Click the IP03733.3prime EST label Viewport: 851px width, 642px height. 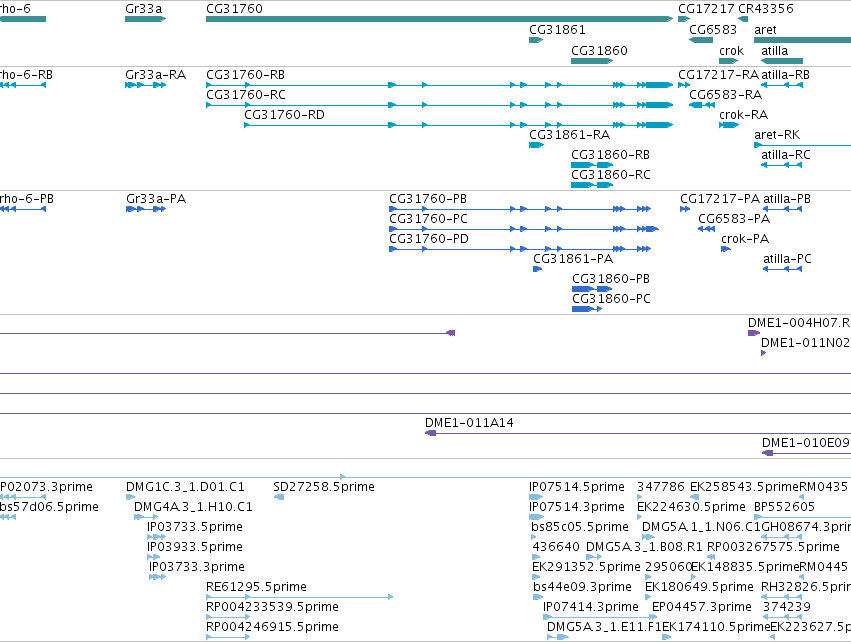(196, 567)
